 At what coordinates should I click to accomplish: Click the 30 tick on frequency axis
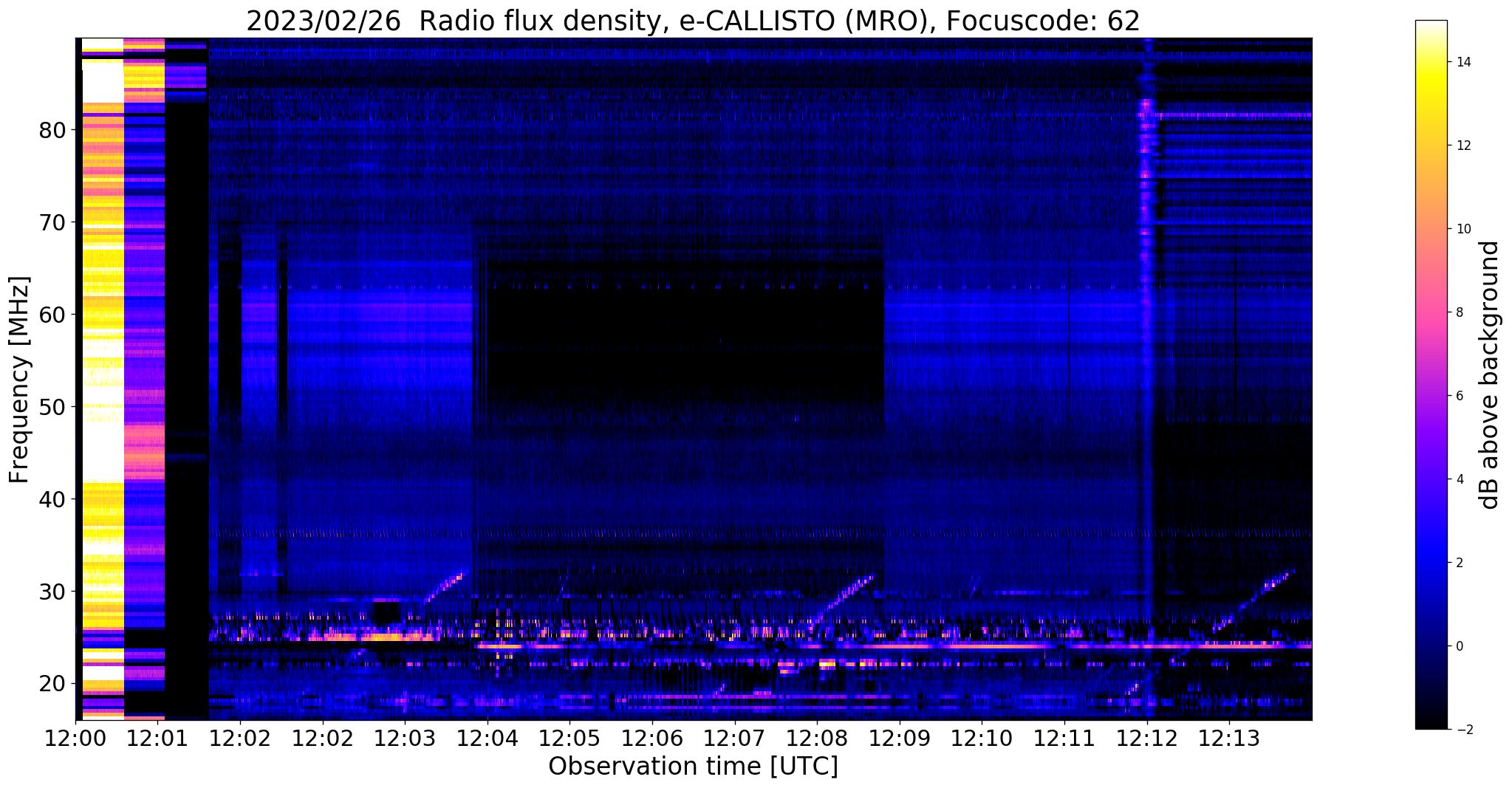(52, 592)
